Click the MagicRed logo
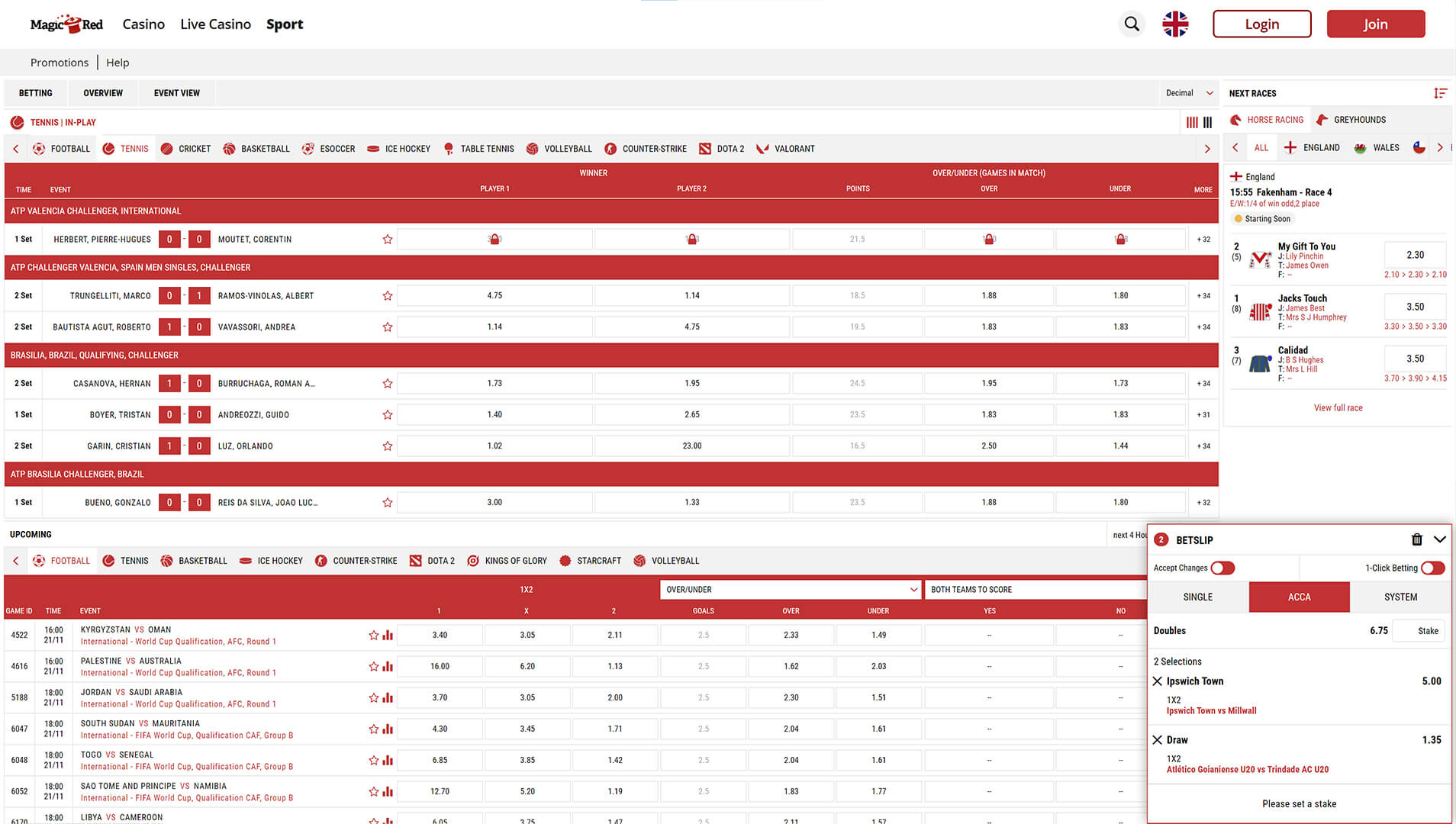The image size is (1456, 824). coord(66,24)
